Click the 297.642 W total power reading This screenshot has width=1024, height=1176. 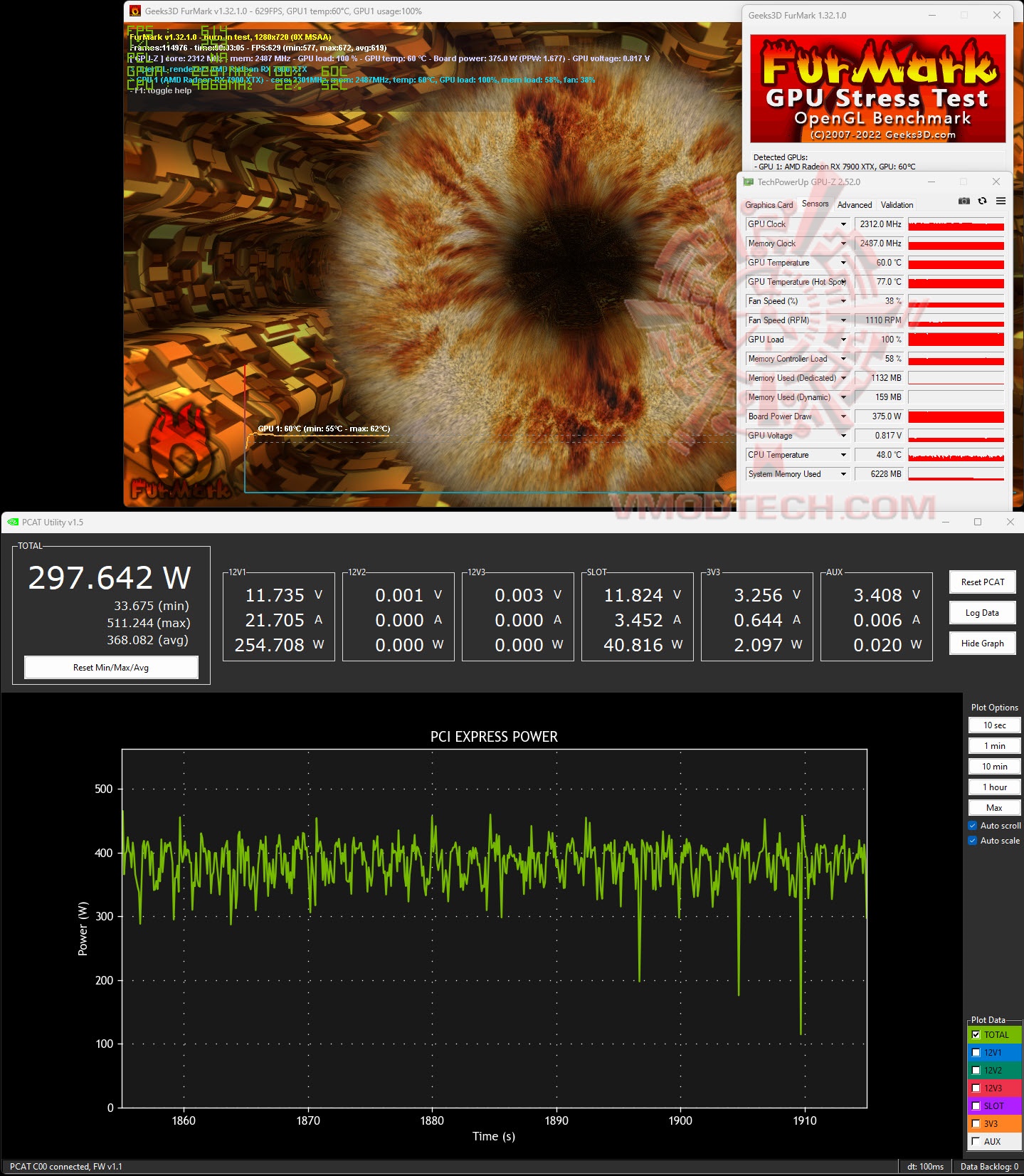[110, 578]
